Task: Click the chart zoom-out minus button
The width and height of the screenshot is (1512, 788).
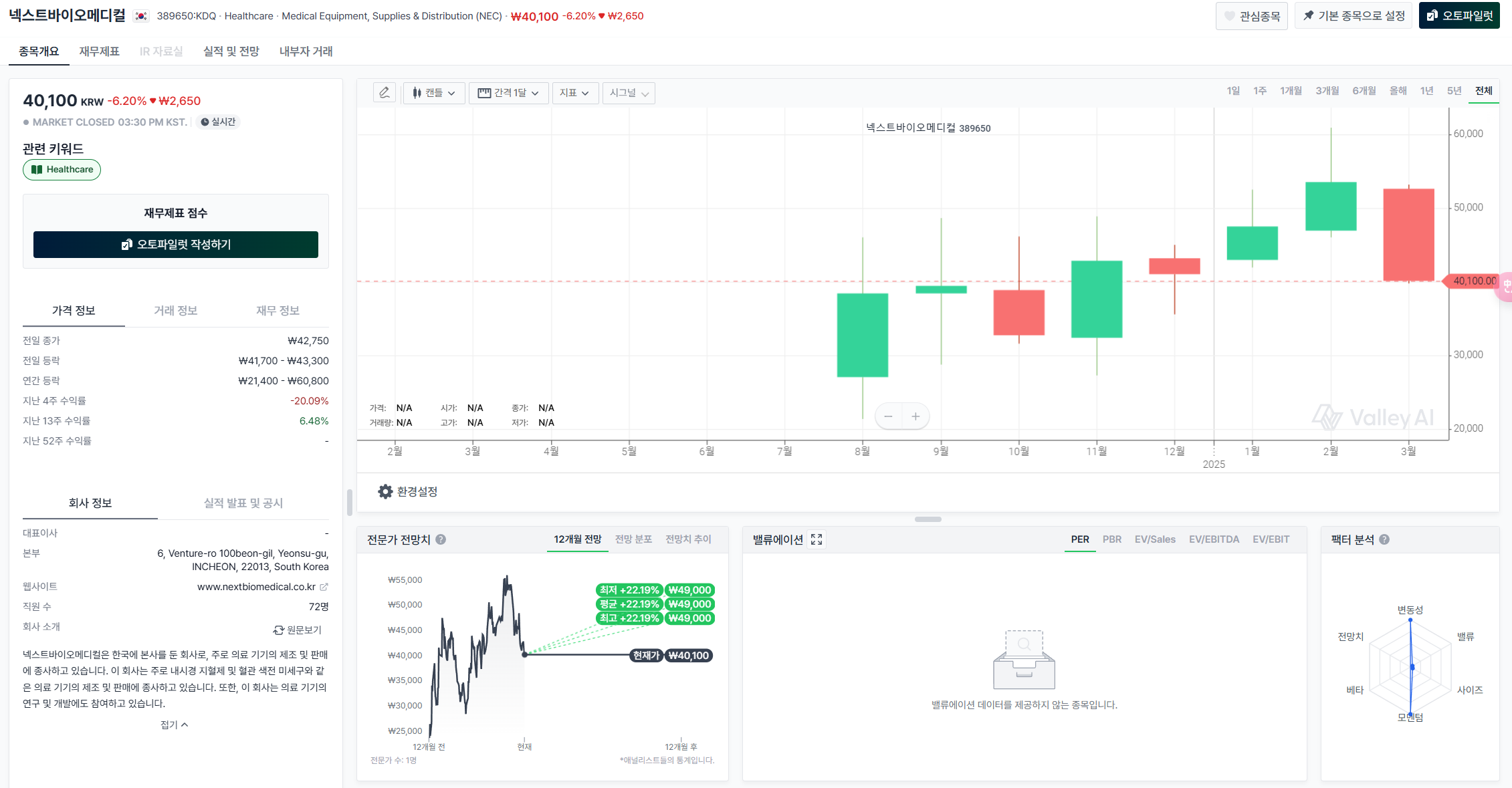Action: pos(888,416)
